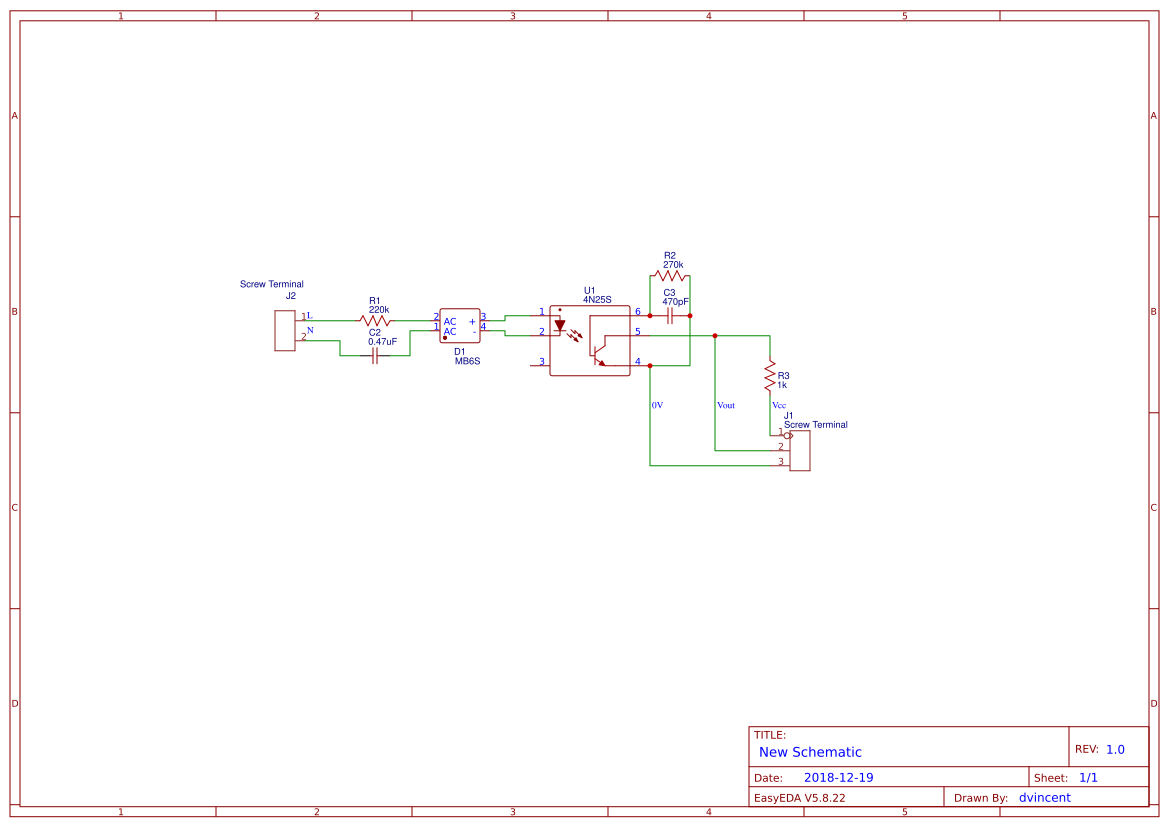Viewport: 1169px width, 827px height.
Task: Click the C3 470pF capacitor symbol
Action: pyautogui.click(x=671, y=315)
